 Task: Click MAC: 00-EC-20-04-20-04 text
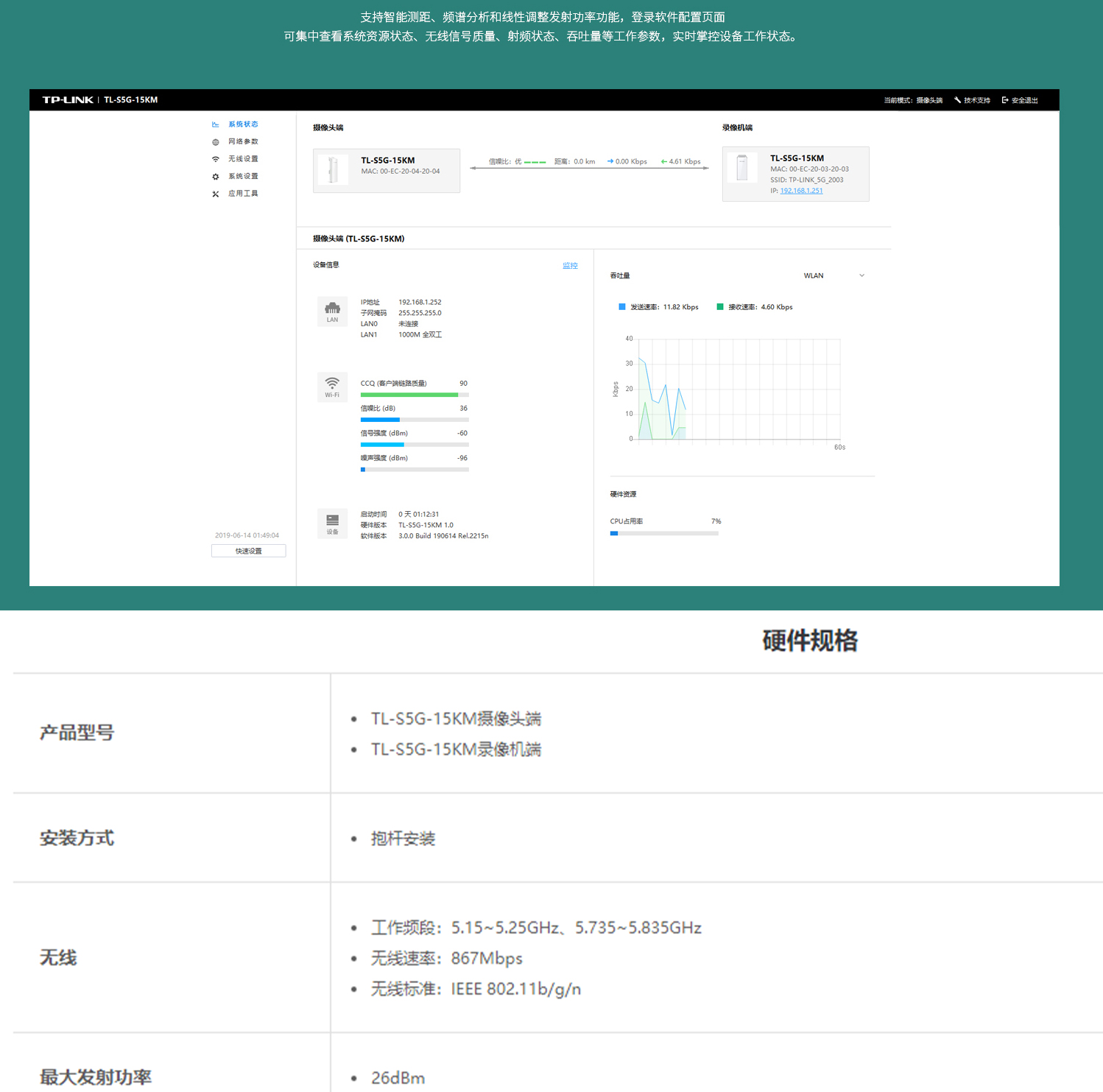click(x=401, y=172)
